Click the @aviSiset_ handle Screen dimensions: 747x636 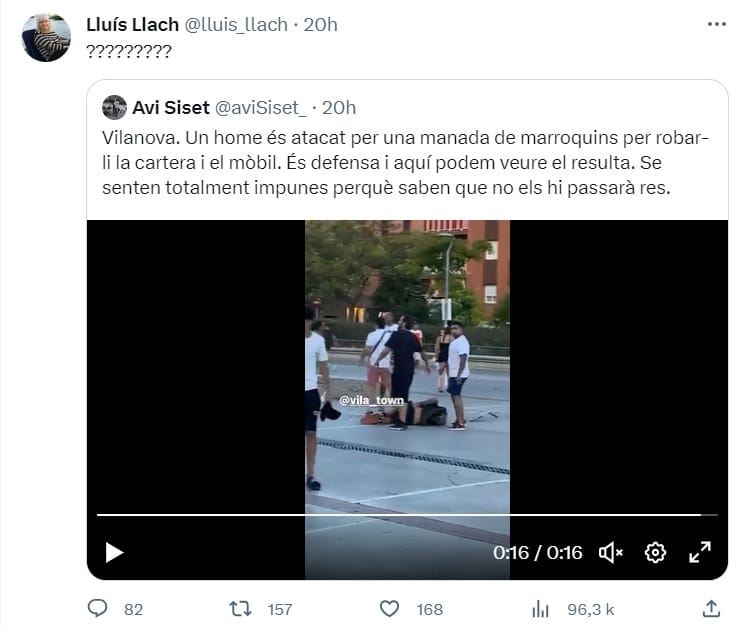[x=261, y=108]
